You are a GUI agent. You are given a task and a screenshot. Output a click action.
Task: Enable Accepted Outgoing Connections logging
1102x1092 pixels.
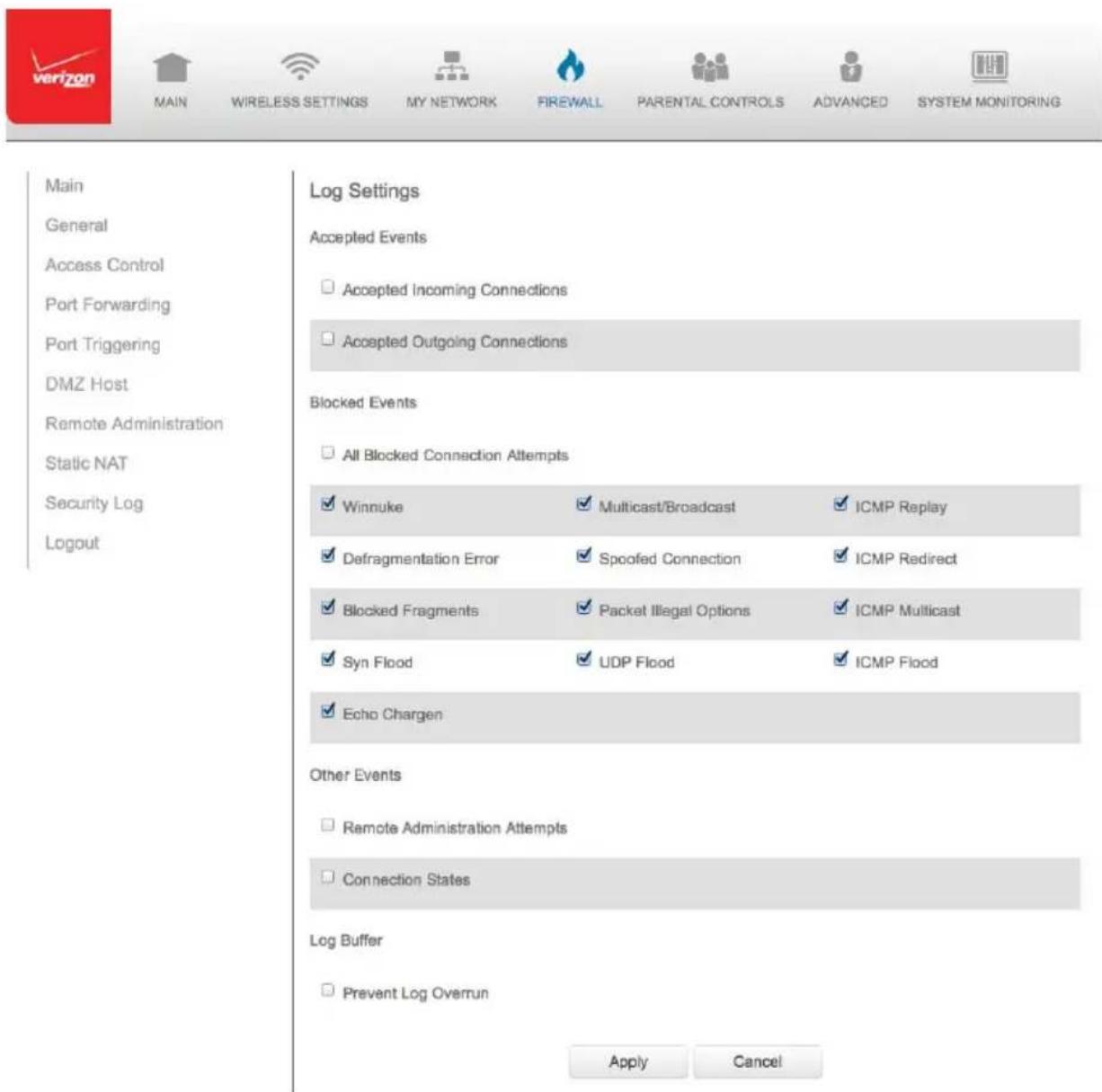coord(327,340)
